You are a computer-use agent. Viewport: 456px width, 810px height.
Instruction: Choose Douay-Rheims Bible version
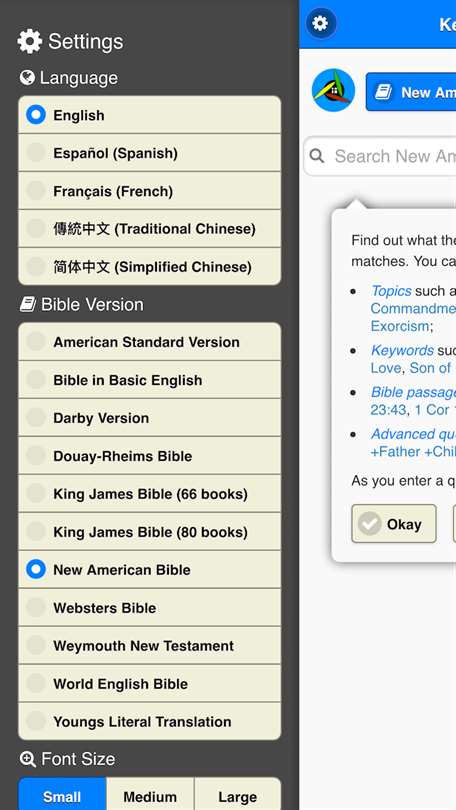[150, 456]
